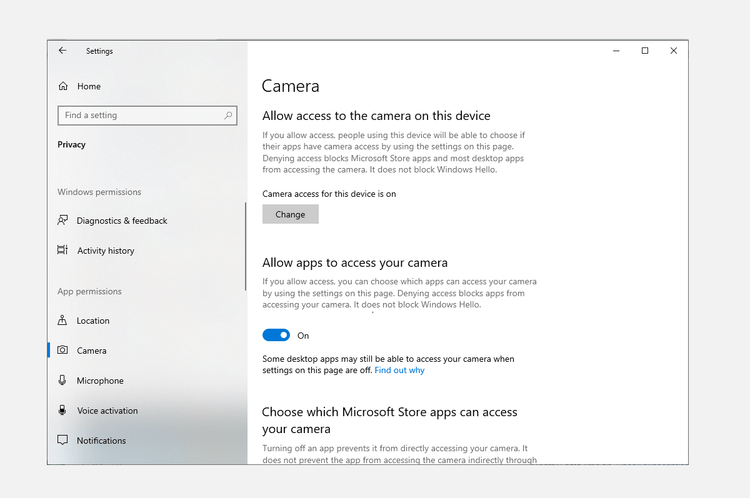Click the Notifications icon in sidebar
Image resolution: width=750 pixels, height=498 pixels.
[x=63, y=440]
